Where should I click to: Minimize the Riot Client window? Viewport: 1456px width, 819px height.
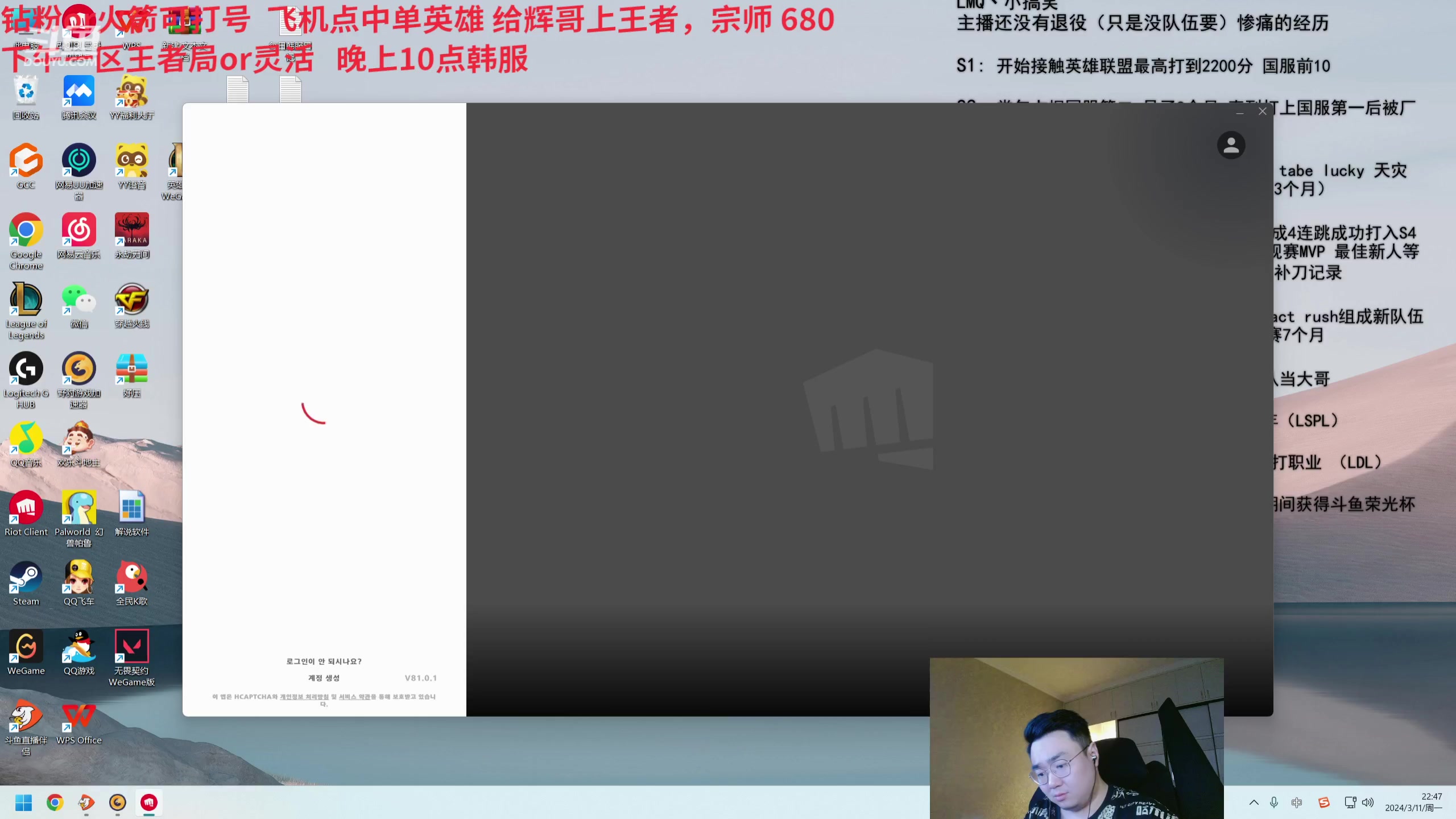(x=1240, y=112)
